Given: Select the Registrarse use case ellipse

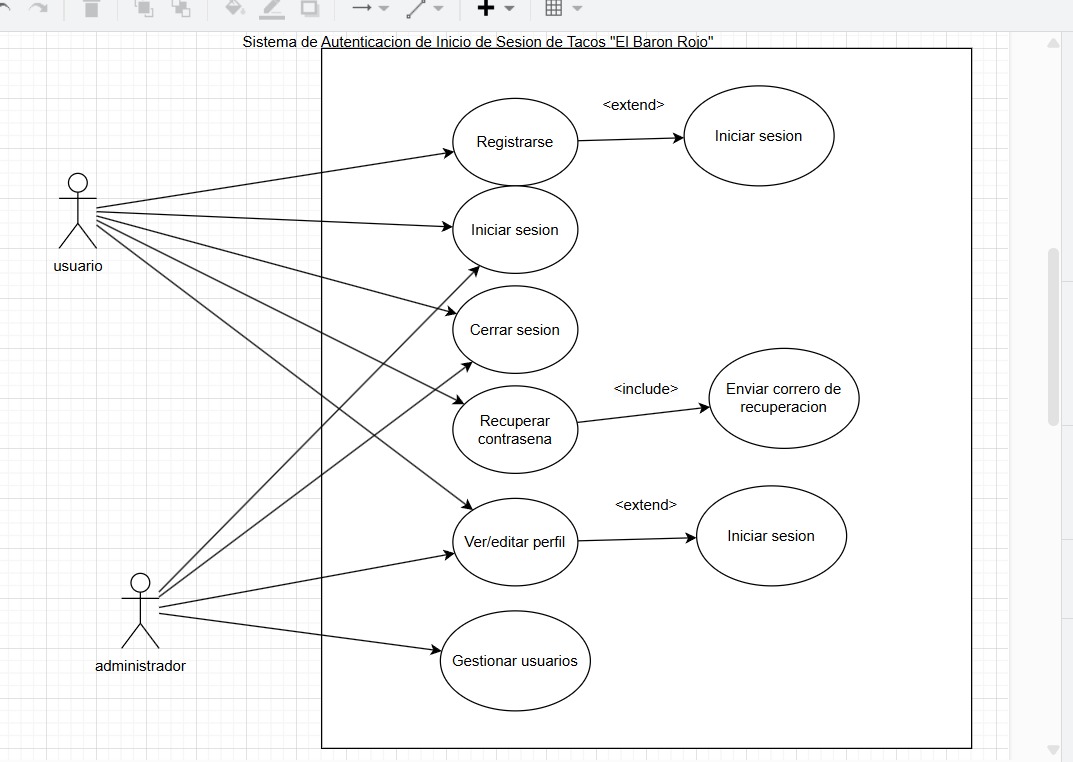Looking at the screenshot, I should [x=515, y=142].
